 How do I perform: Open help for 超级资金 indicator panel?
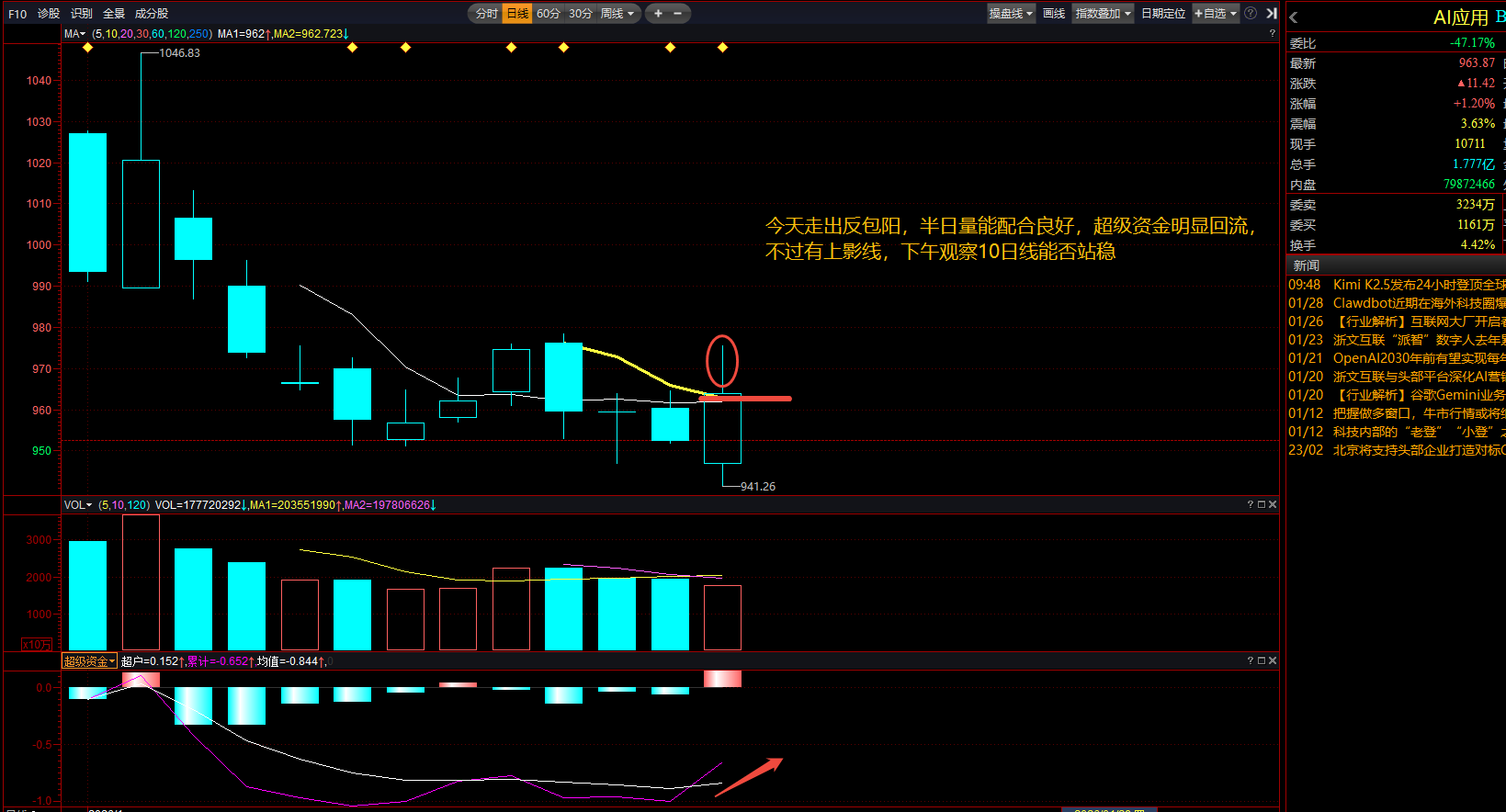[1251, 660]
